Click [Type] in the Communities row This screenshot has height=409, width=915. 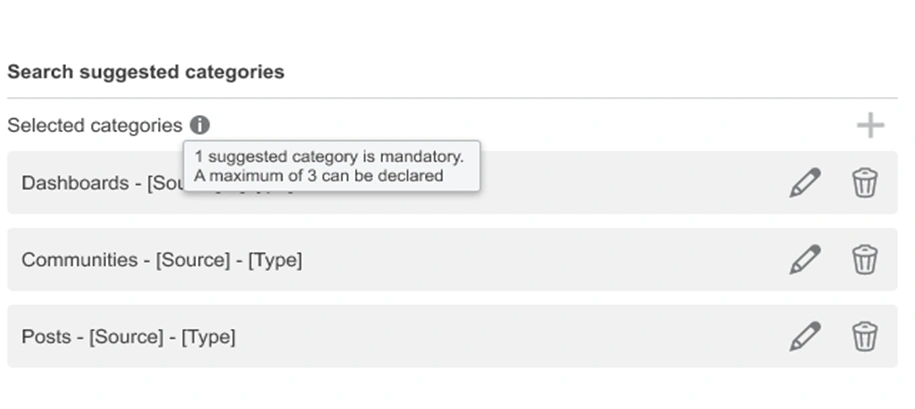click(x=275, y=260)
